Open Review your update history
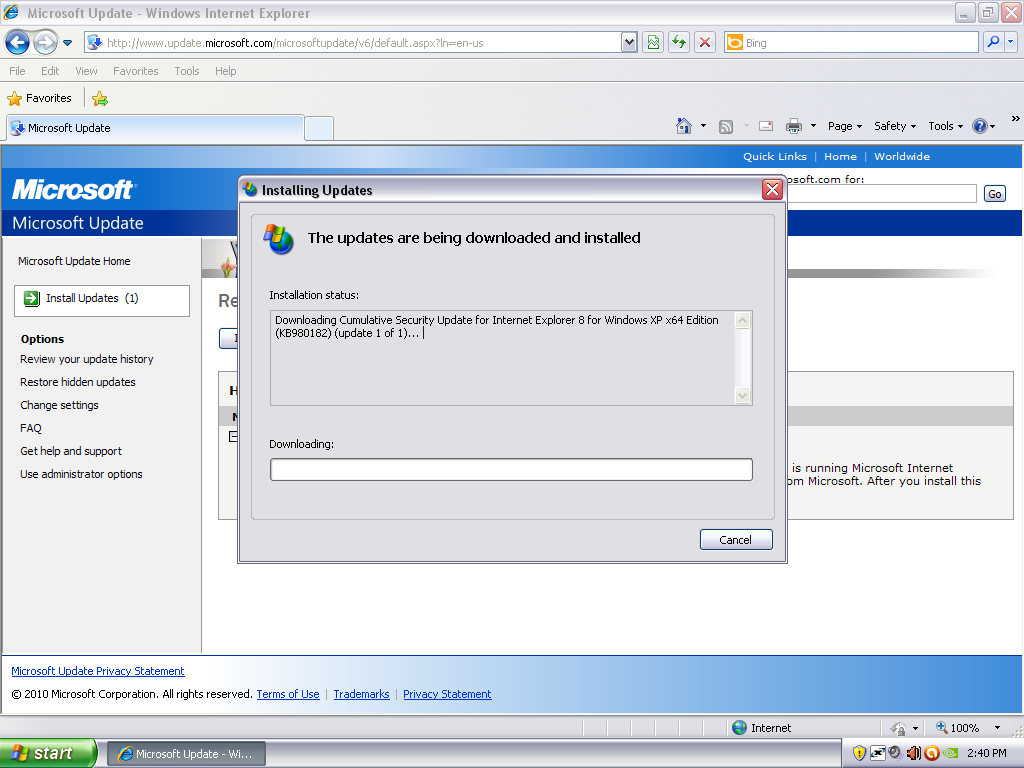Viewport: 1024px width, 768px height. click(87, 359)
